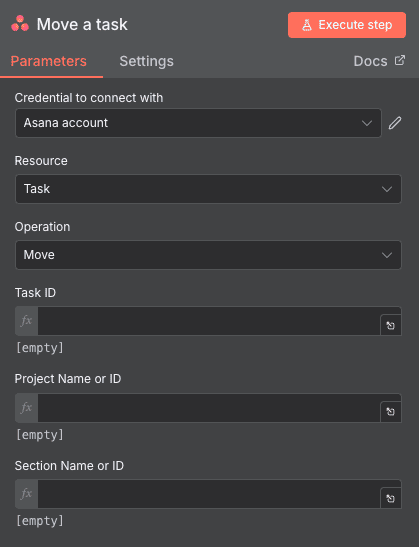The image size is (419, 547).
Task: Switch to the Parameters tab
Action: tap(48, 61)
